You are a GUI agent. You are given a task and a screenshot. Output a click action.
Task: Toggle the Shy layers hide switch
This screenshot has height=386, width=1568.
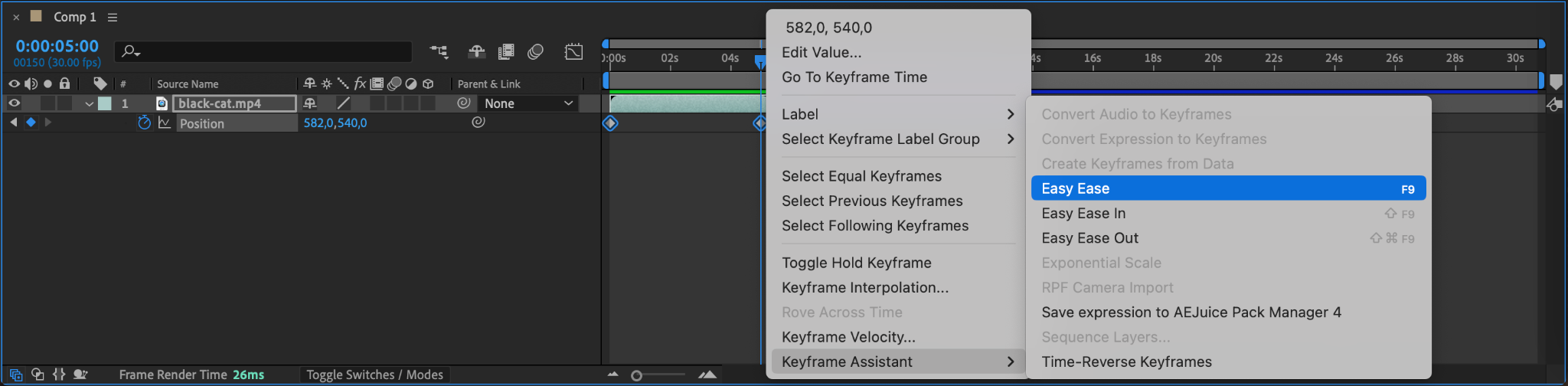(x=476, y=51)
